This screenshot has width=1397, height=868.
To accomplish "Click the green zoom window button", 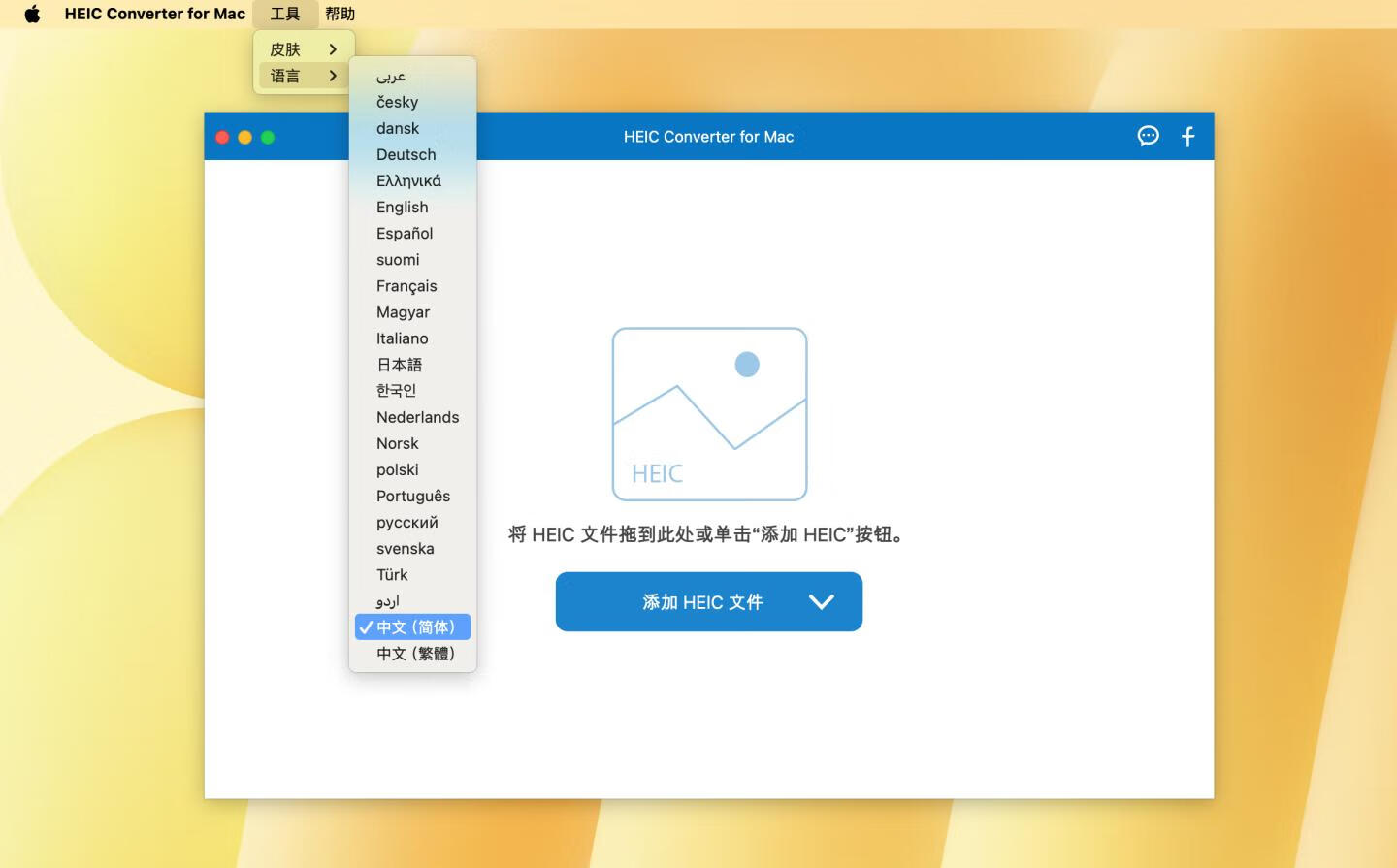I will tap(268, 137).
